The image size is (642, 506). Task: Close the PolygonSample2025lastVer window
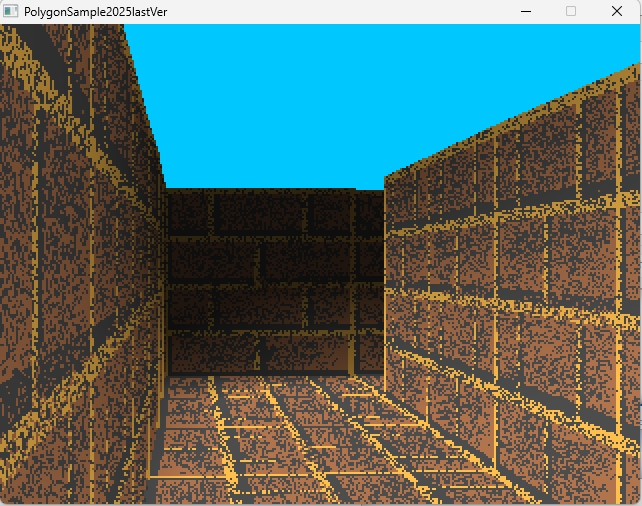pyautogui.click(x=617, y=11)
